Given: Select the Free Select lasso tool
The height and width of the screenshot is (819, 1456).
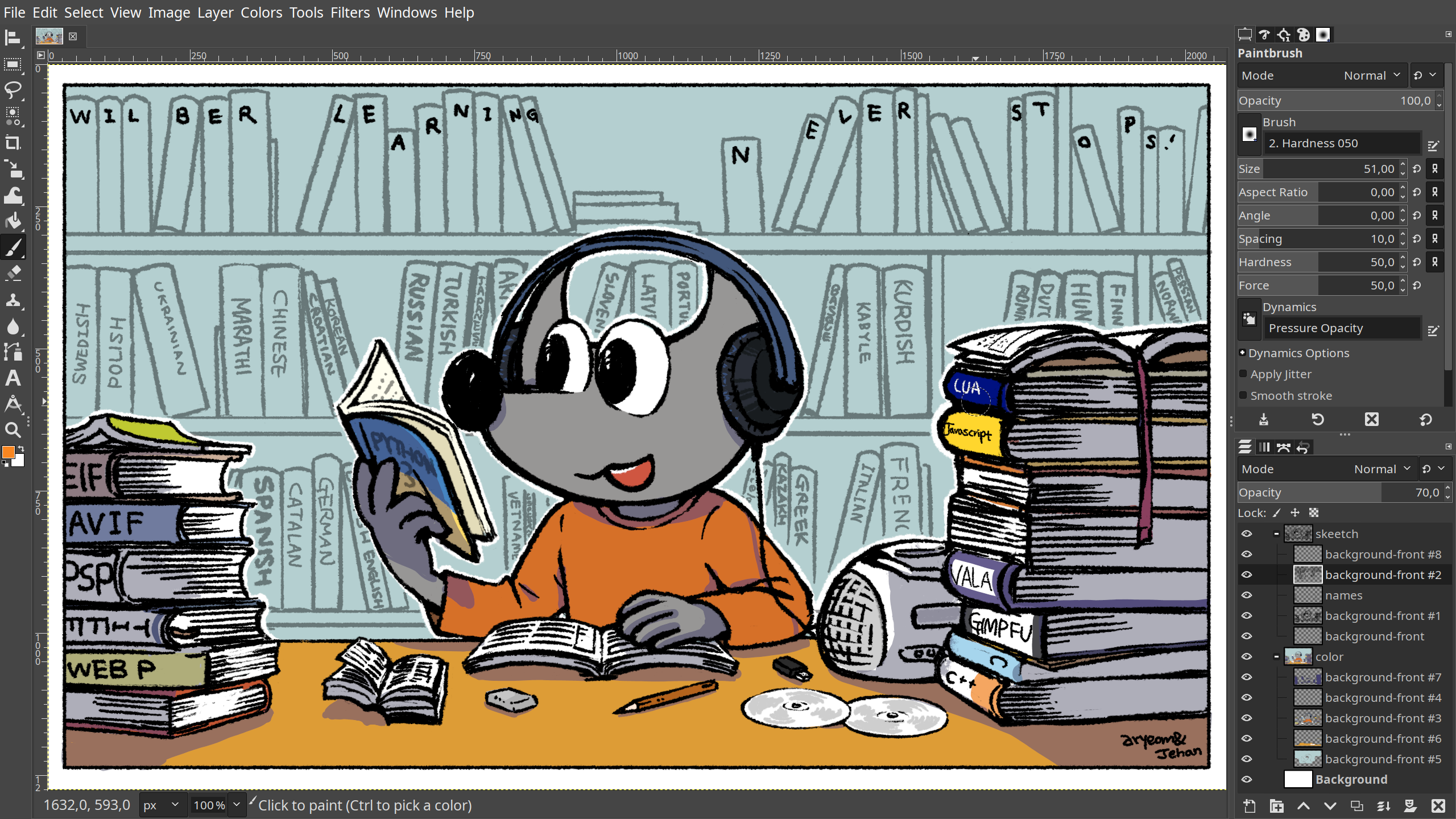Looking at the screenshot, I should click(x=13, y=90).
